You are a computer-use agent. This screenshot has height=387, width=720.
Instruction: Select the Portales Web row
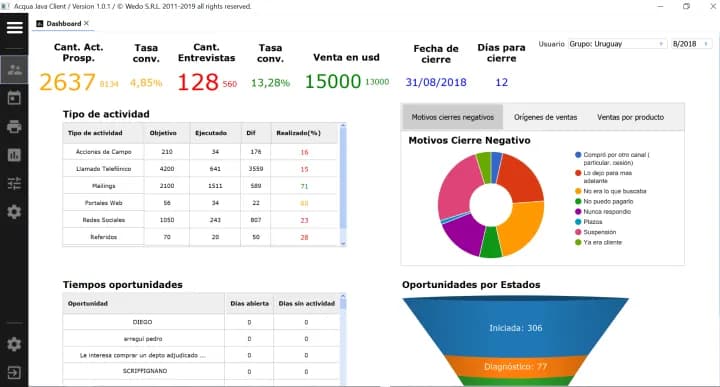click(x=201, y=202)
